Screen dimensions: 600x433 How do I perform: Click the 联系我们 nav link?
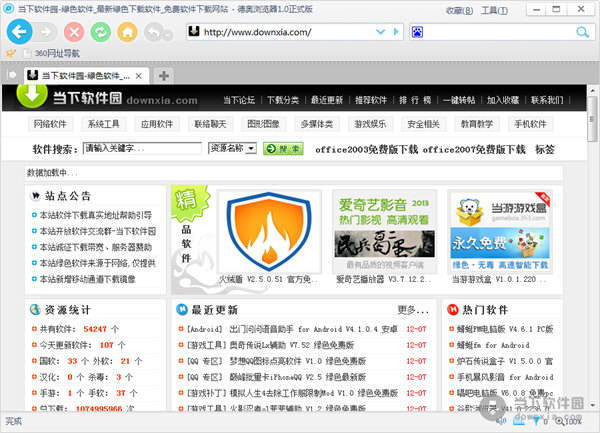click(x=547, y=100)
